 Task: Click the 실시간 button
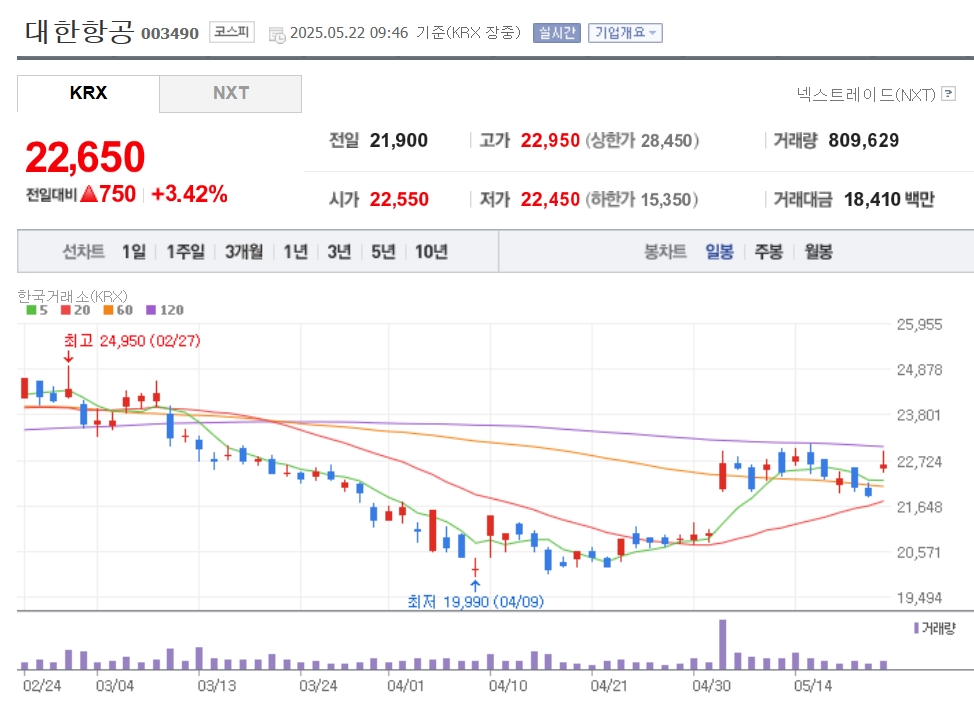pyautogui.click(x=557, y=32)
